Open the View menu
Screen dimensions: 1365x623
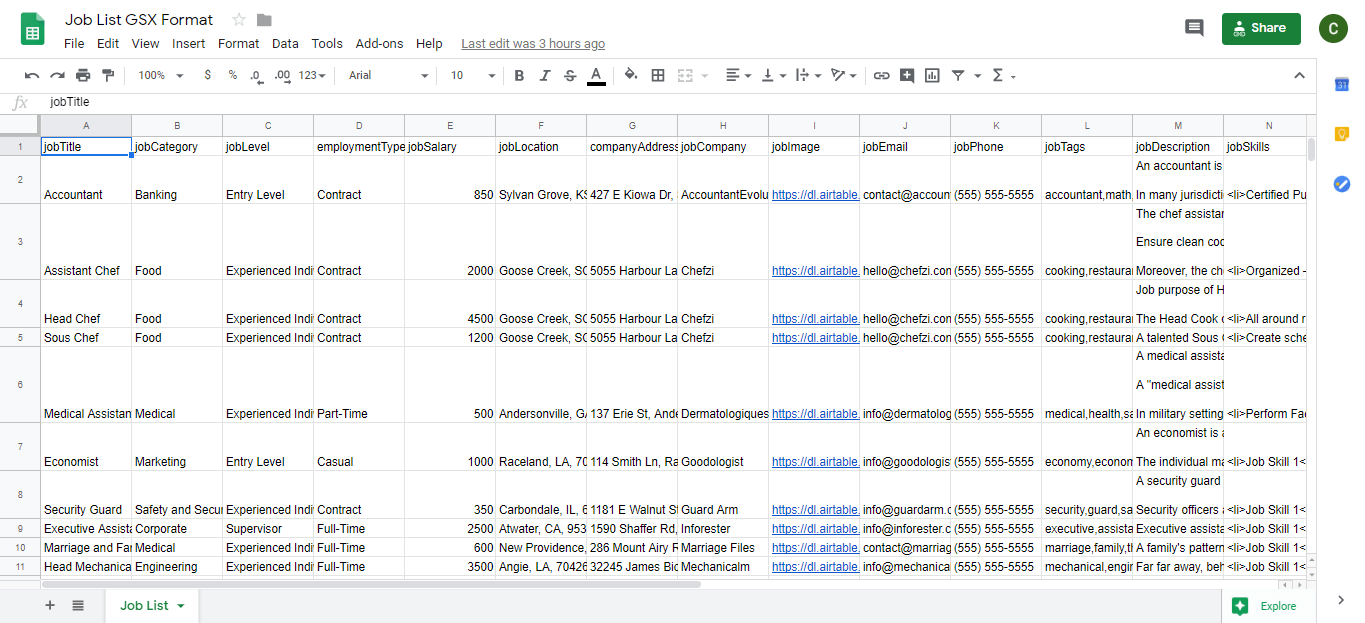coord(145,43)
